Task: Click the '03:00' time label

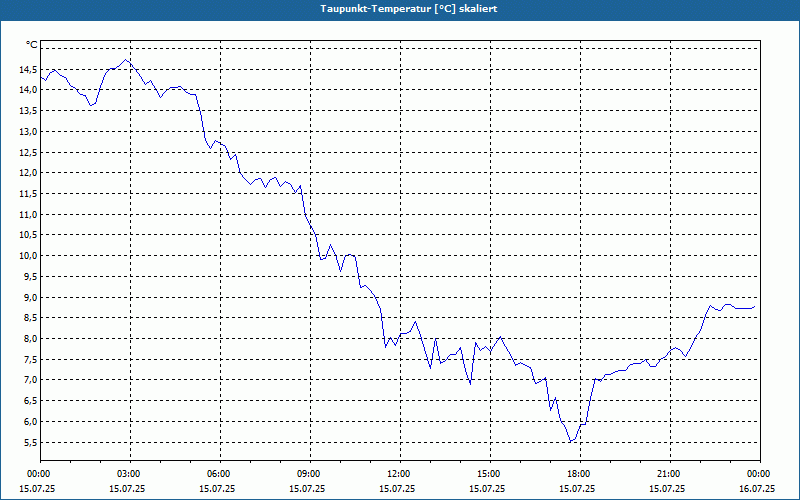Action: pos(130,474)
